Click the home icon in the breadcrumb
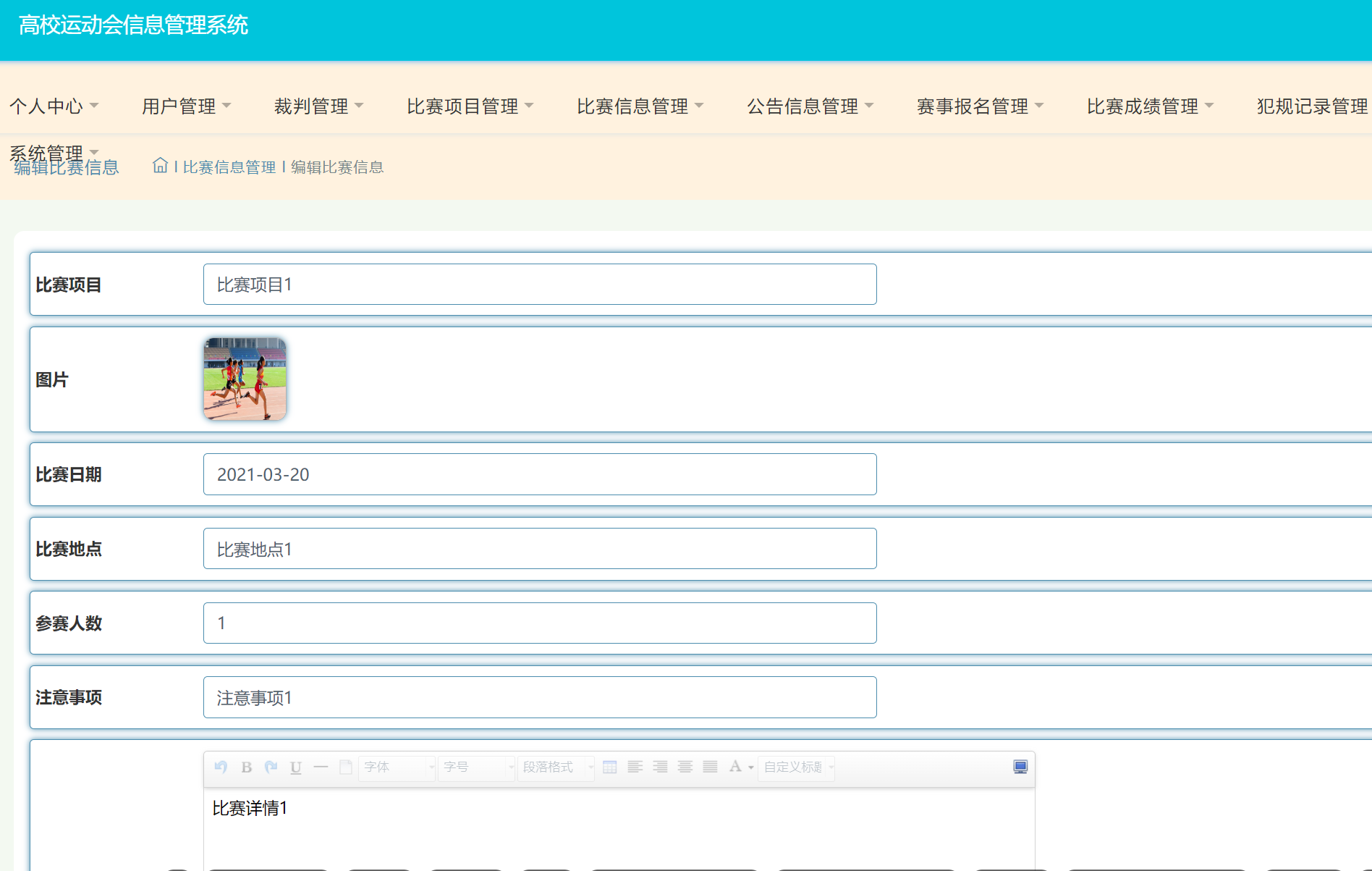 161,166
